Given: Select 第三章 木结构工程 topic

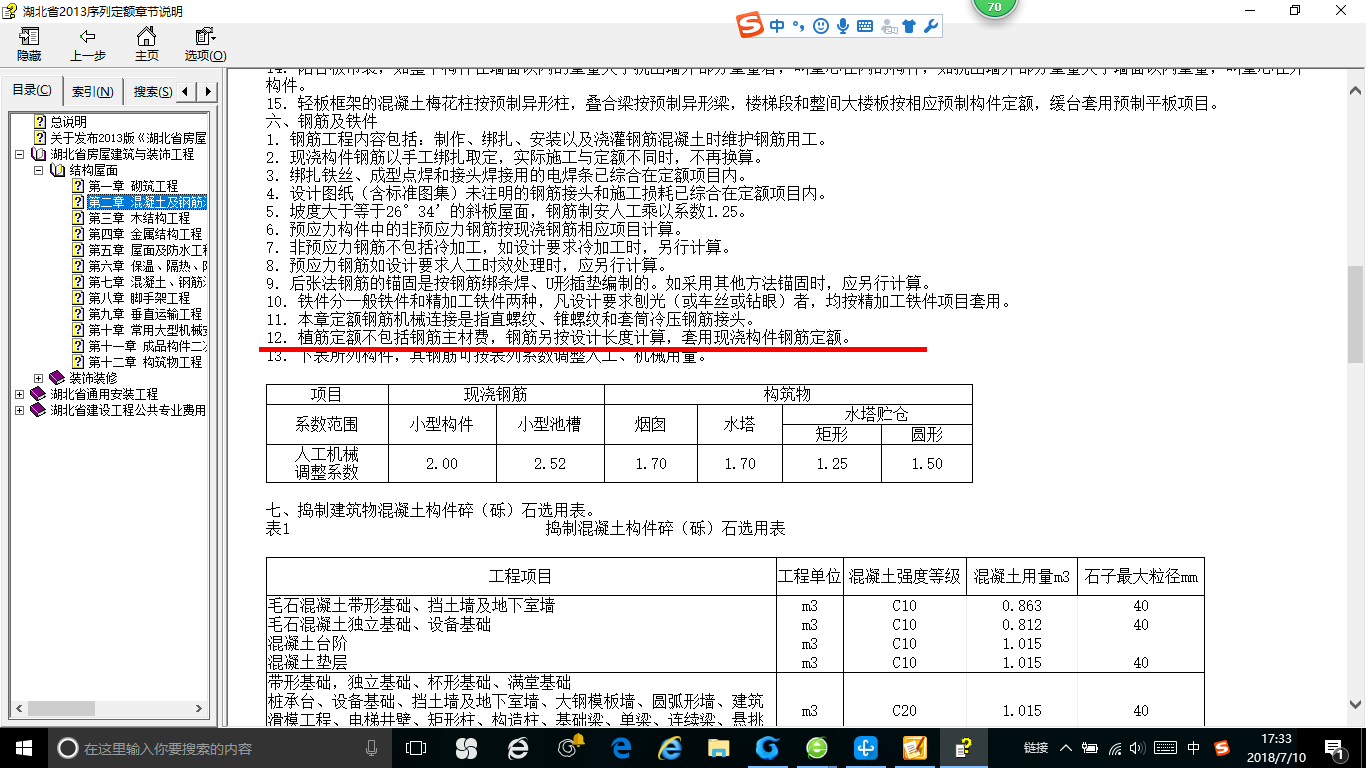Looking at the screenshot, I should pyautogui.click(x=139, y=218).
